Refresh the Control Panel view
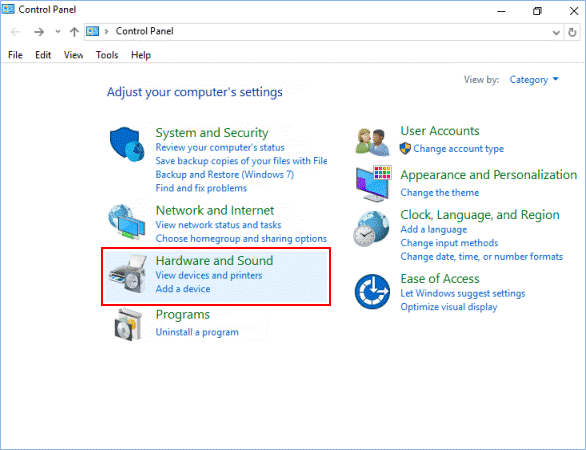The height and width of the screenshot is (450, 586). tap(572, 32)
